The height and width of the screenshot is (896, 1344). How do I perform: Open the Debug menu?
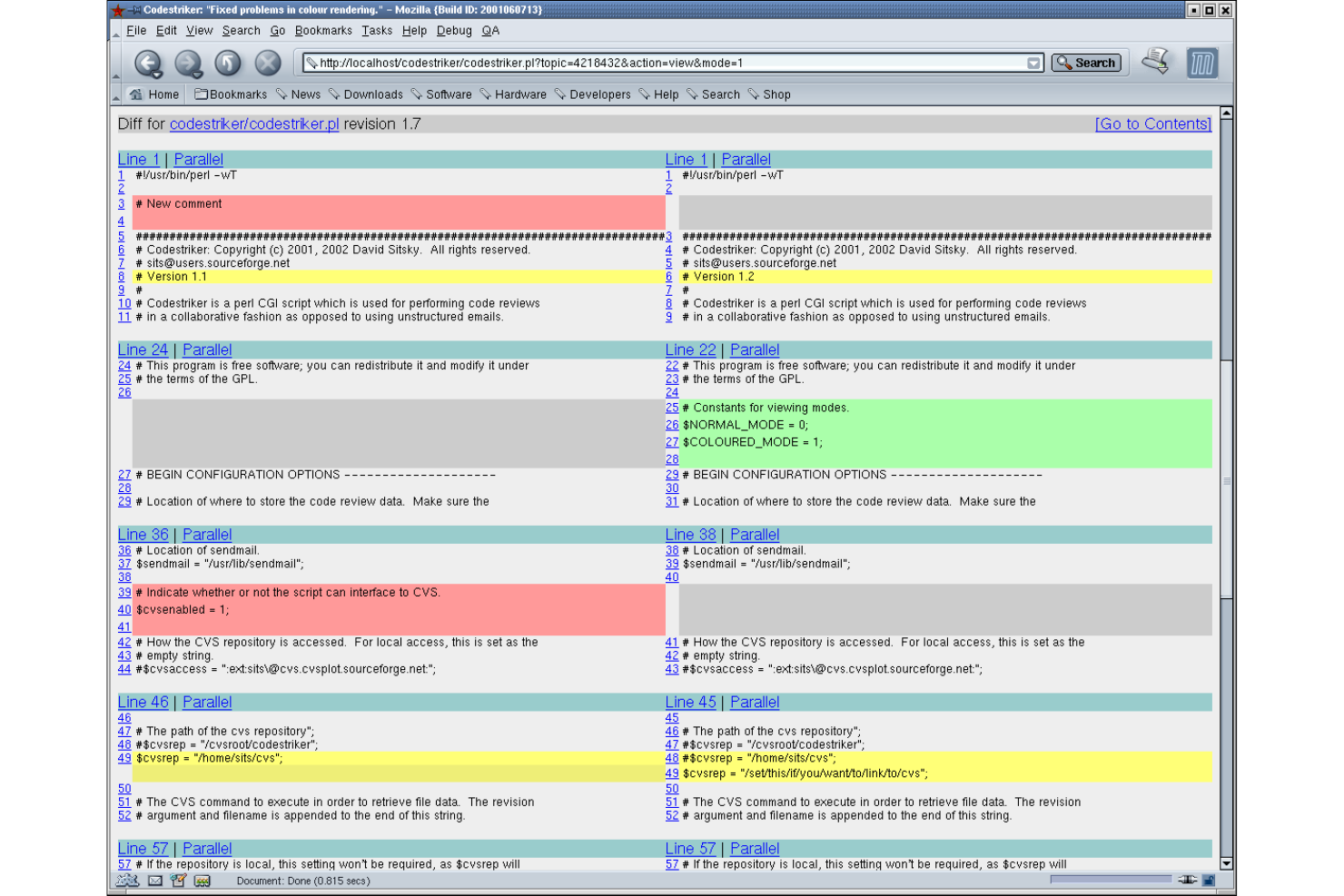tap(454, 31)
